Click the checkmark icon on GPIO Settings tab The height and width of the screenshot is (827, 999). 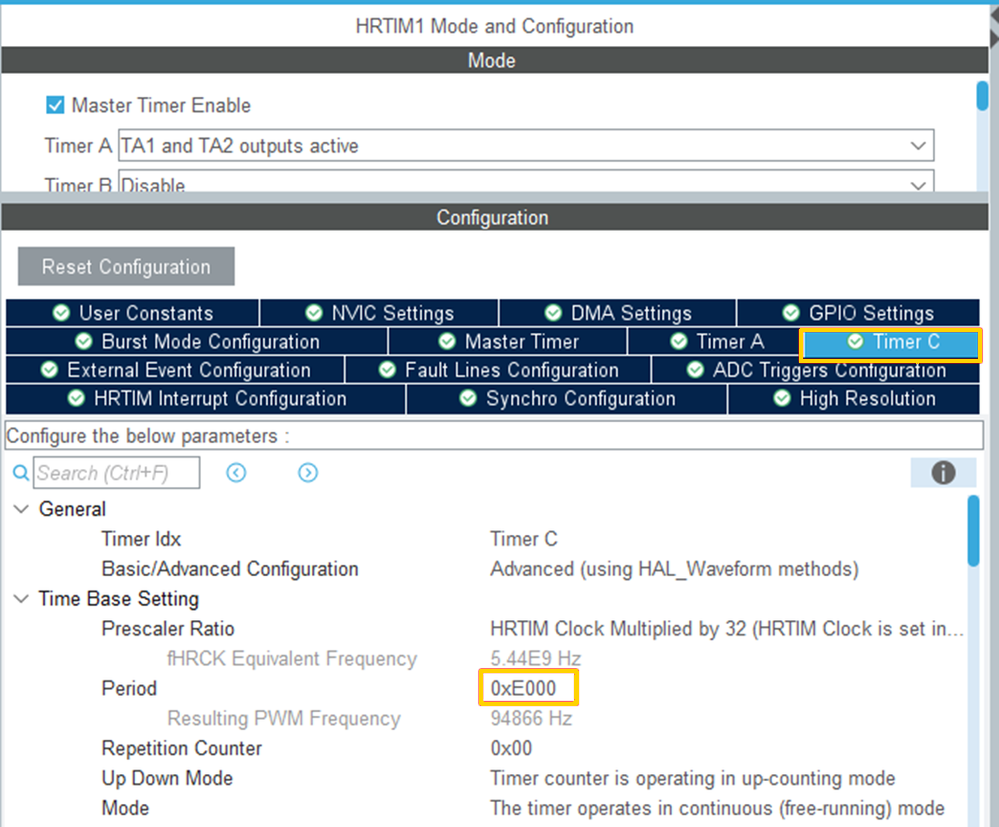click(x=789, y=312)
